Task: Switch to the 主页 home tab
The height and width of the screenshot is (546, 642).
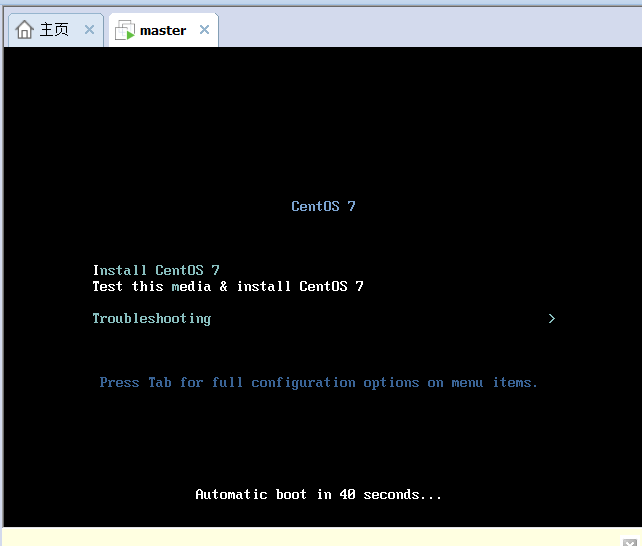Action: click(55, 30)
